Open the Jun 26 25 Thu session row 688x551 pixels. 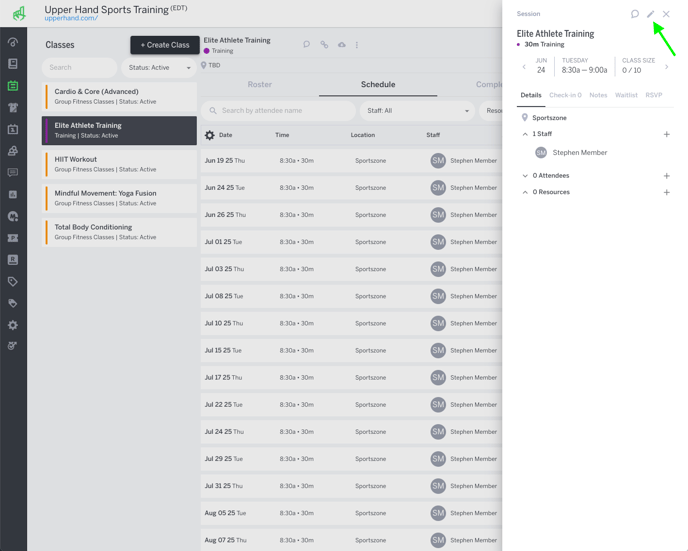(x=351, y=215)
